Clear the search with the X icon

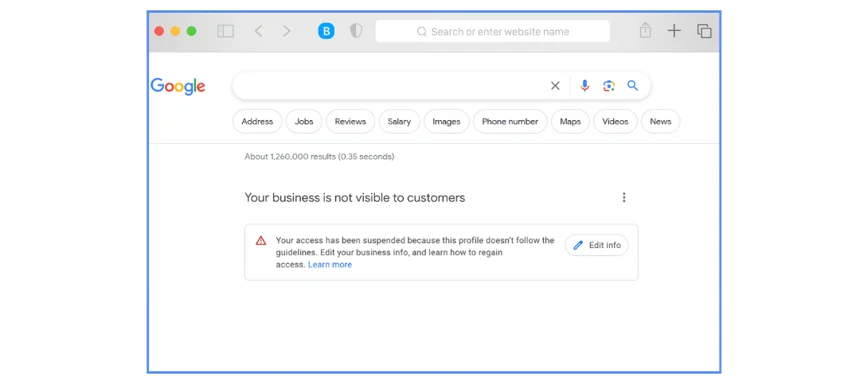tap(555, 86)
